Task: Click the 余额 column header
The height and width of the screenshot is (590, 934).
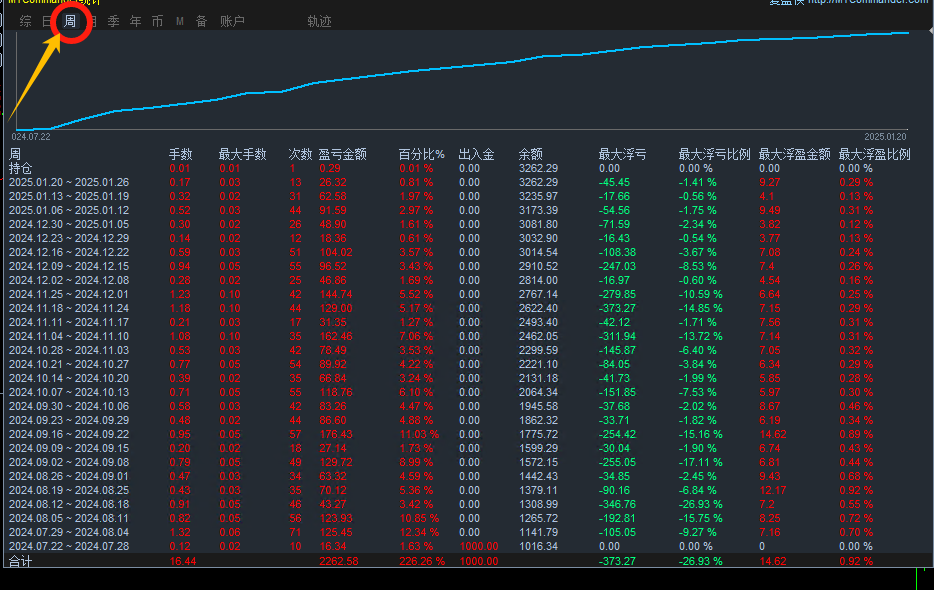Action: pyautogui.click(x=531, y=154)
